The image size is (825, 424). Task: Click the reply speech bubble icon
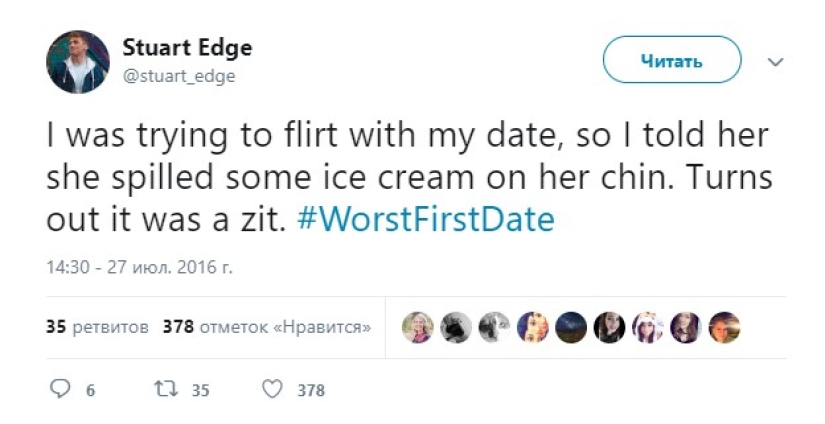[x=57, y=389]
